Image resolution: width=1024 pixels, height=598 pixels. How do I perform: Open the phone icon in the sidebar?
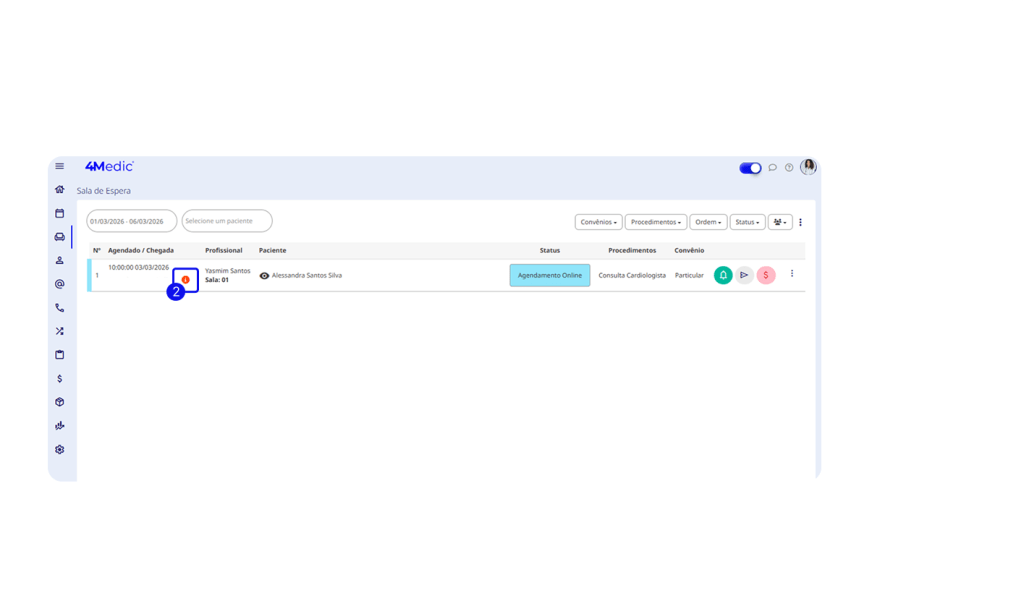coord(60,308)
